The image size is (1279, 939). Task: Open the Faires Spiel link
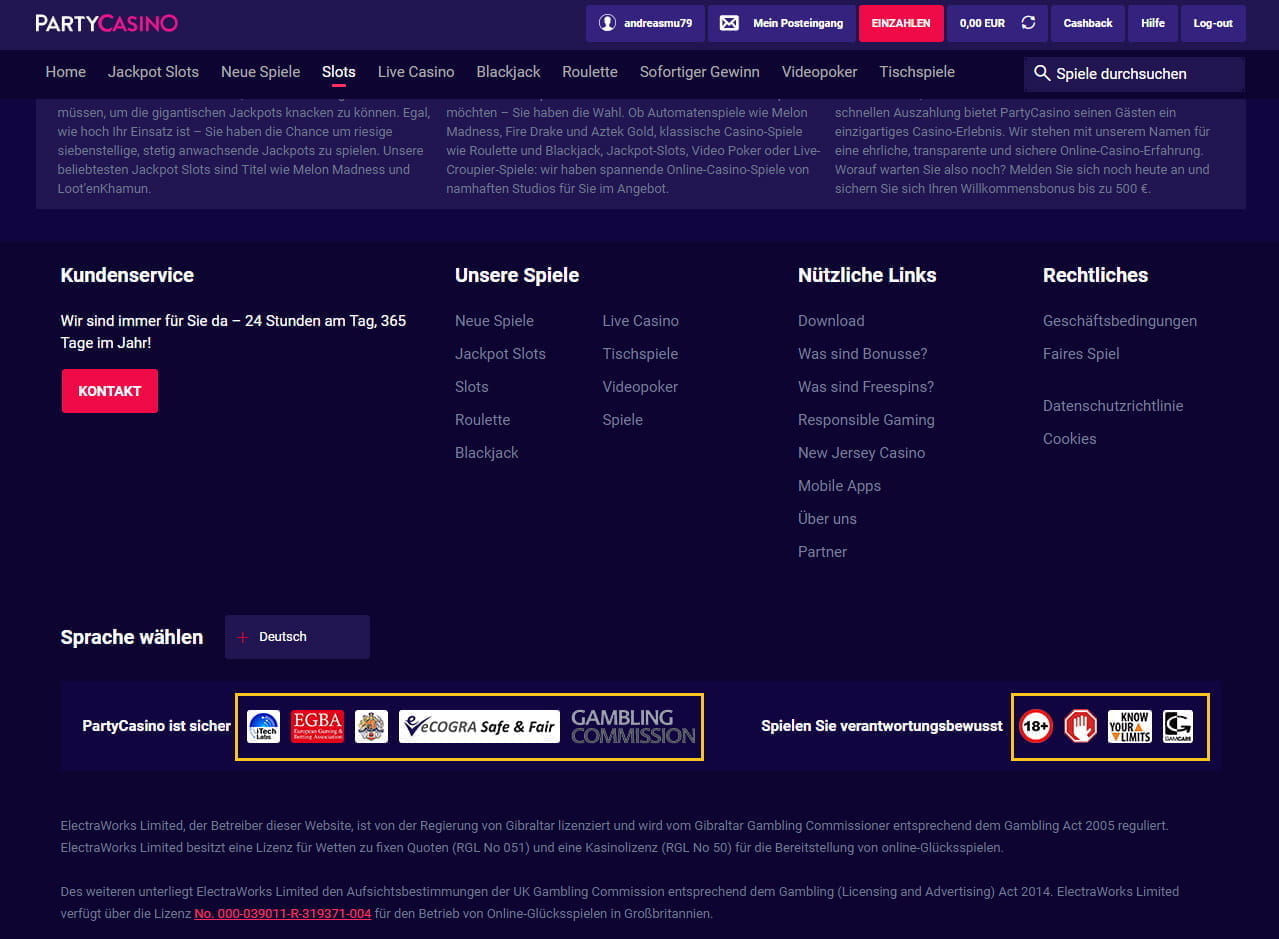pos(1081,354)
